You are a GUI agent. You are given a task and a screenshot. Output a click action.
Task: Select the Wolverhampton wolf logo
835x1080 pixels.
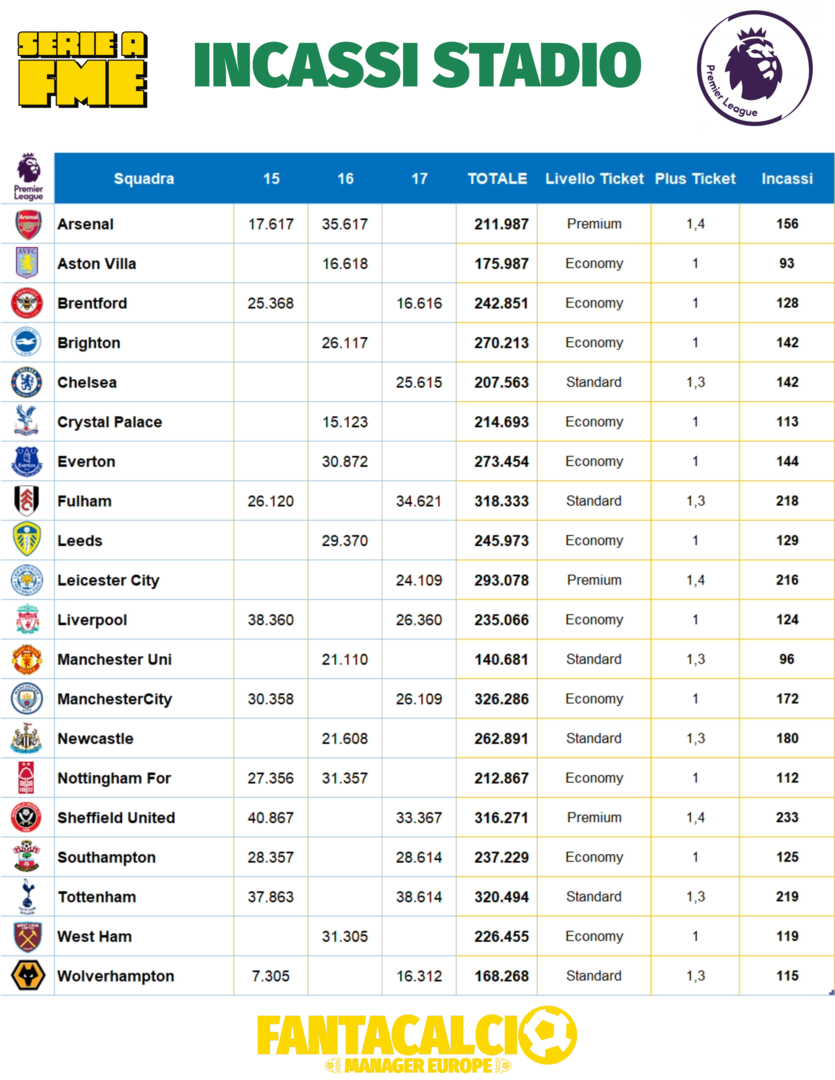[27, 976]
